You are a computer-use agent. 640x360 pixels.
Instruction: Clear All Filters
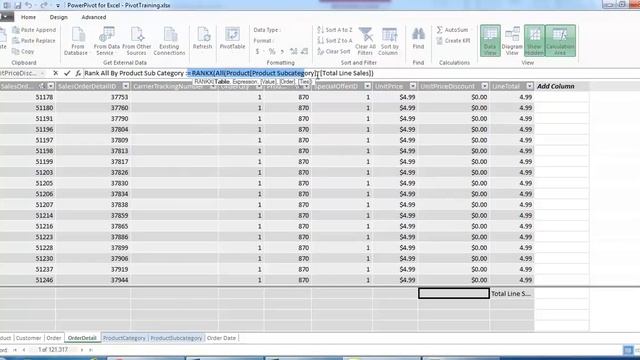tap(365, 41)
